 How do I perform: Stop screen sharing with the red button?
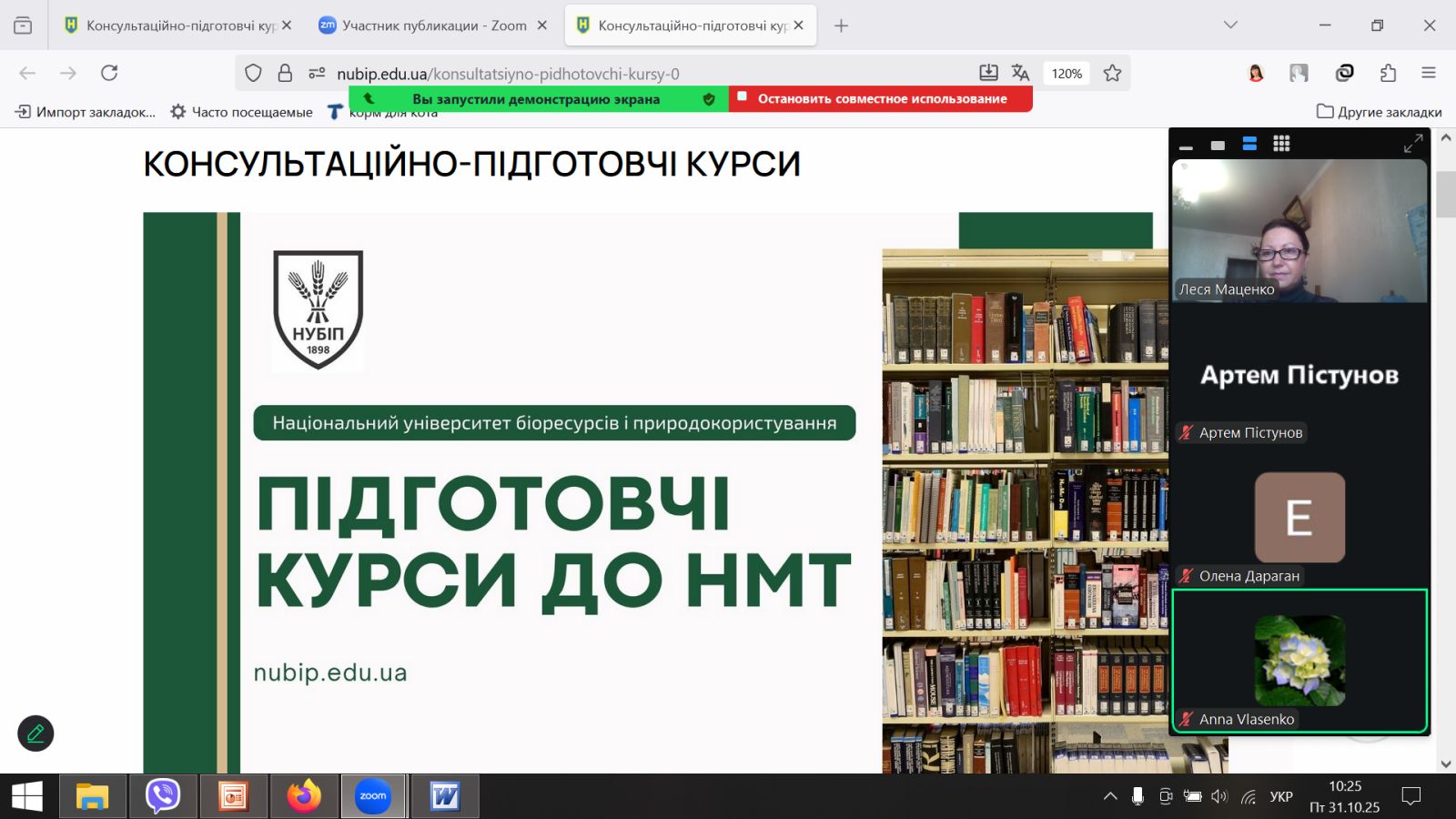pos(880,98)
